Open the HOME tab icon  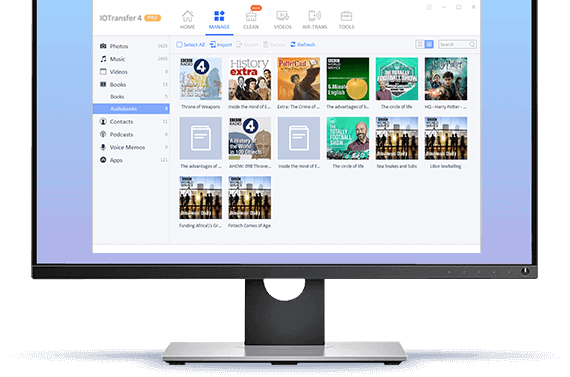pos(187,16)
